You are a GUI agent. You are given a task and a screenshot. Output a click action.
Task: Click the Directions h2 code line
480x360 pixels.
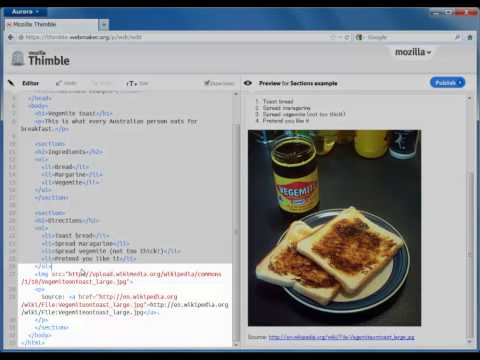coord(67,221)
